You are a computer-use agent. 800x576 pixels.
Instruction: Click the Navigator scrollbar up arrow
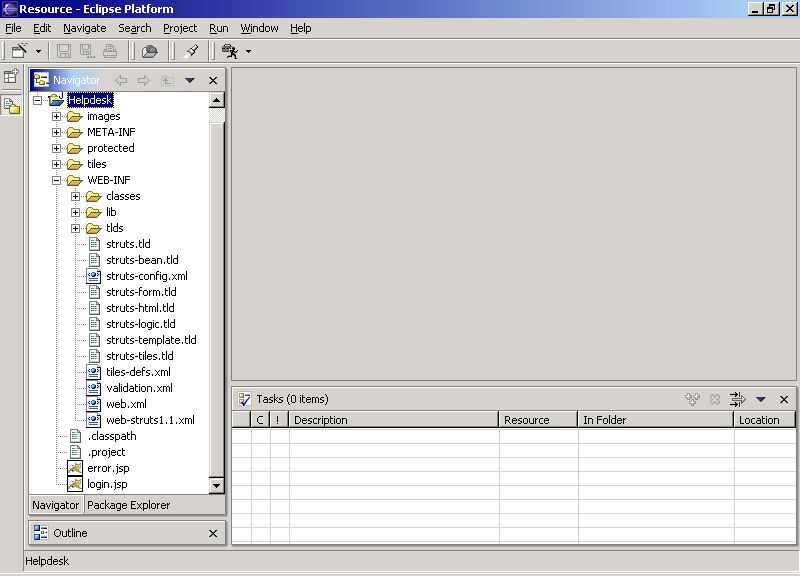pyautogui.click(x=216, y=101)
